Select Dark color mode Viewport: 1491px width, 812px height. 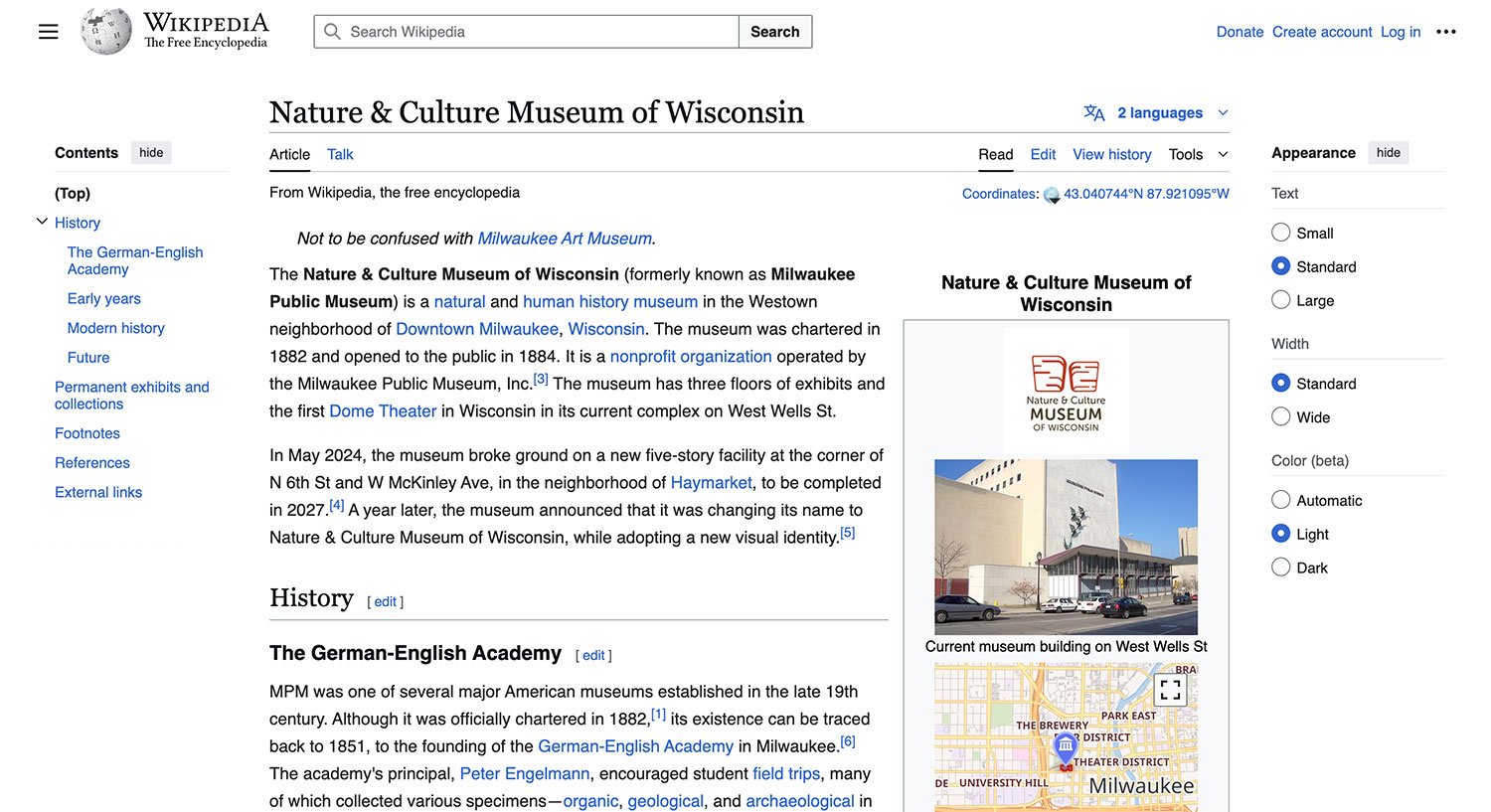click(x=1281, y=568)
